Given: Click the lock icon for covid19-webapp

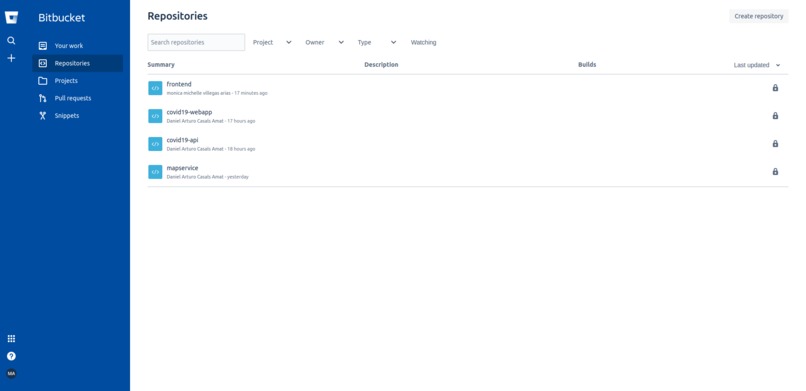Looking at the screenshot, I should pos(775,116).
